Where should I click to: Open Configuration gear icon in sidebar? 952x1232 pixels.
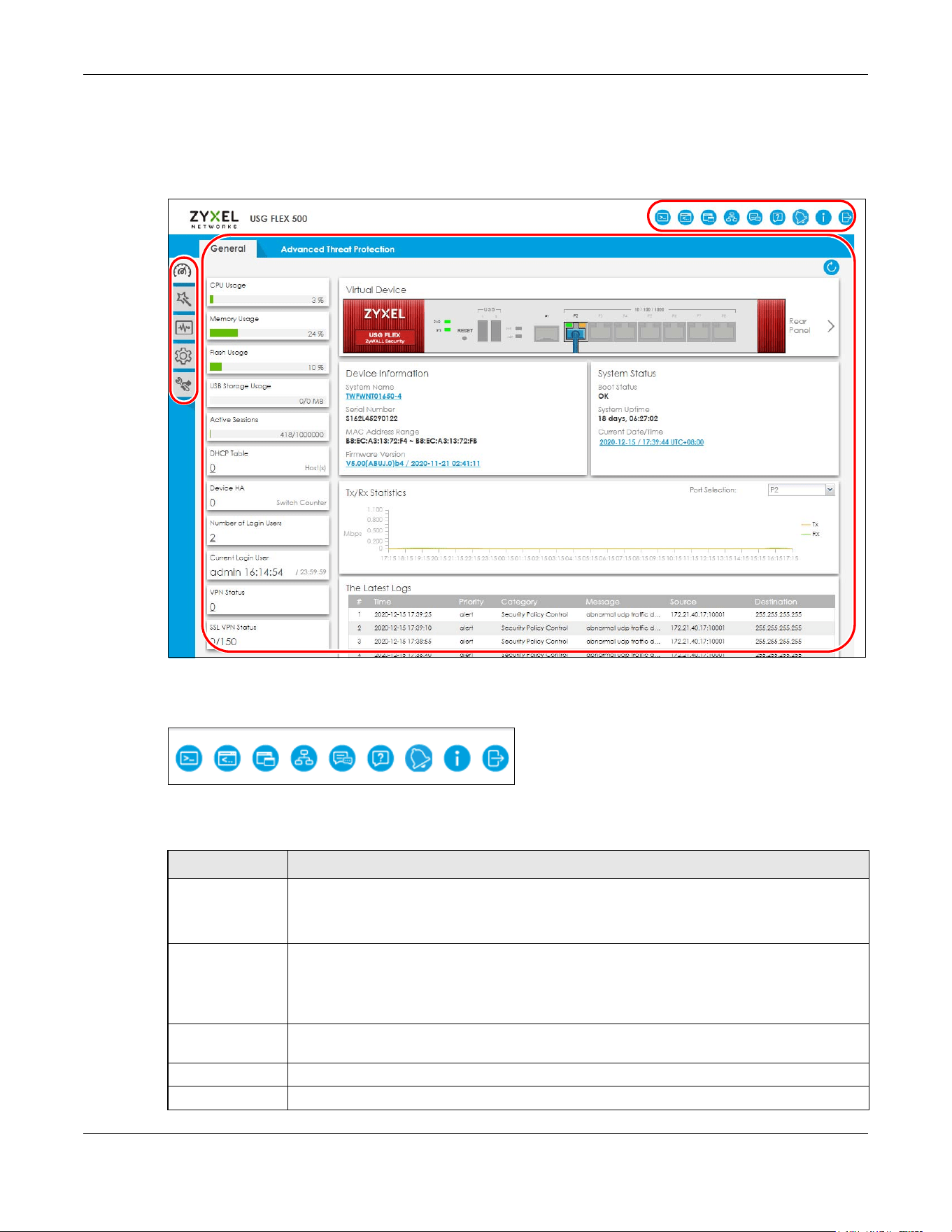(183, 355)
